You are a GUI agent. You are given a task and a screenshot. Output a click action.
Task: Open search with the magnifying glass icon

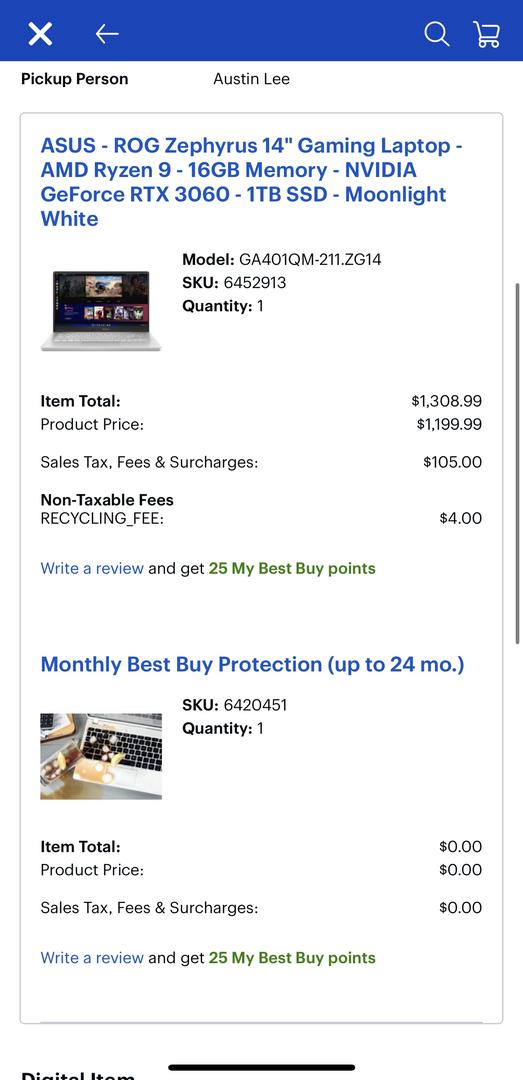[x=436, y=33]
